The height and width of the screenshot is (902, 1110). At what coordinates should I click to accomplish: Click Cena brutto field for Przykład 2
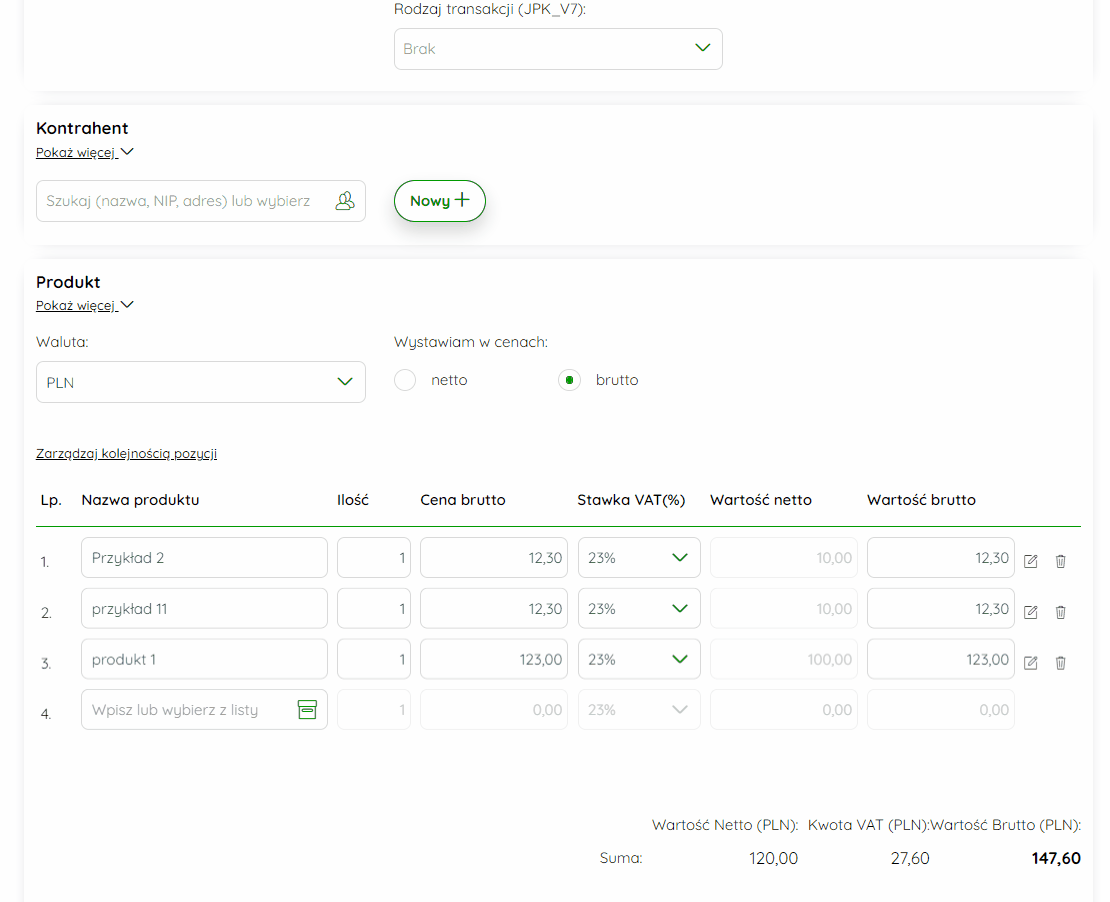[x=493, y=558]
